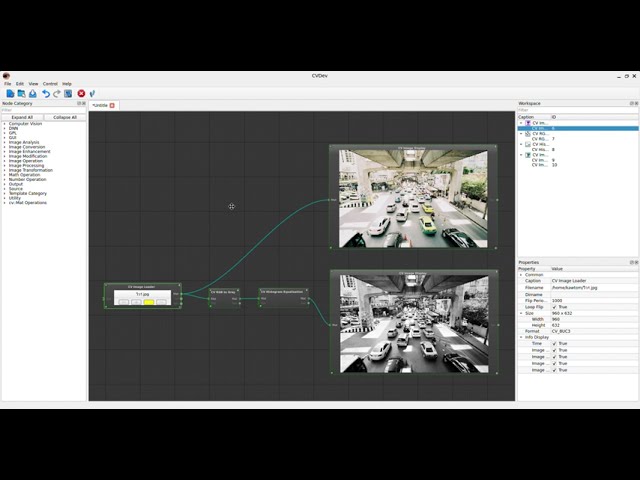Collapse the Size property group
Image resolution: width=640 pixels, height=480 pixels.
[521, 313]
